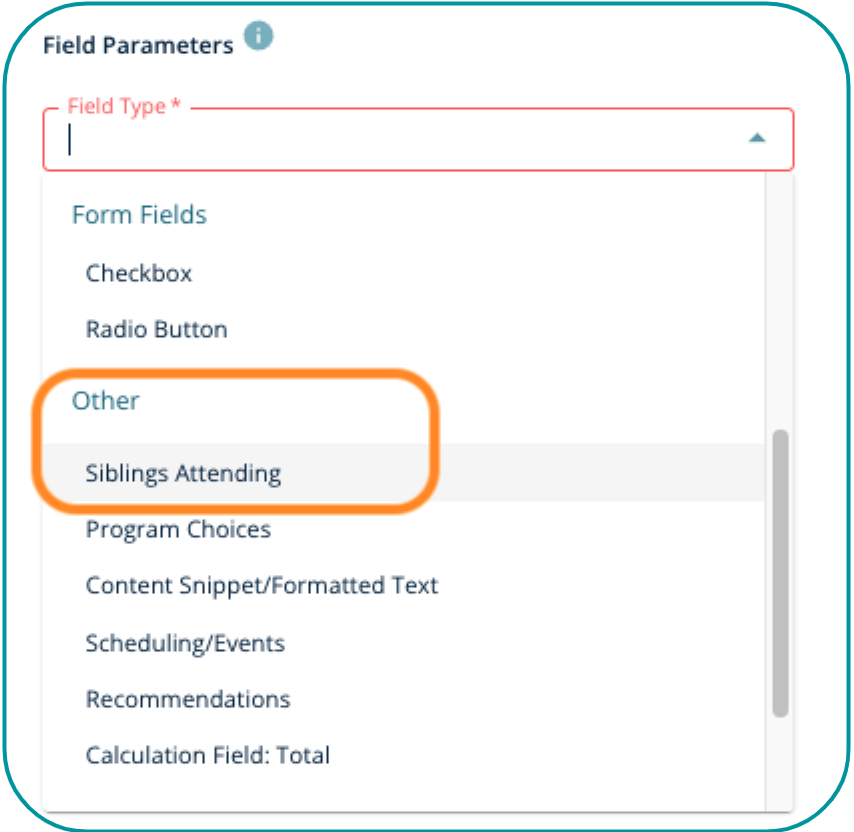Click the Form Fields group header
The height and width of the screenshot is (832, 854).
(139, 215)
